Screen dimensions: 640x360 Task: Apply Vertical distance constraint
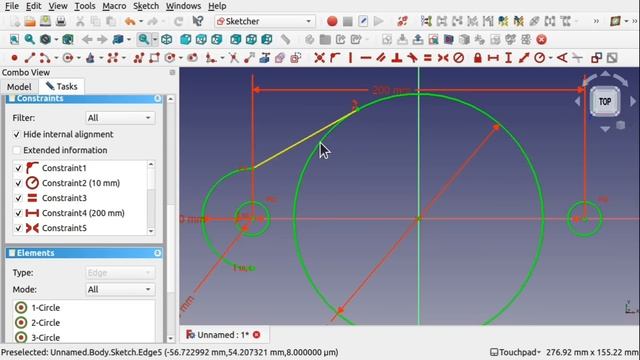point(509,58)
